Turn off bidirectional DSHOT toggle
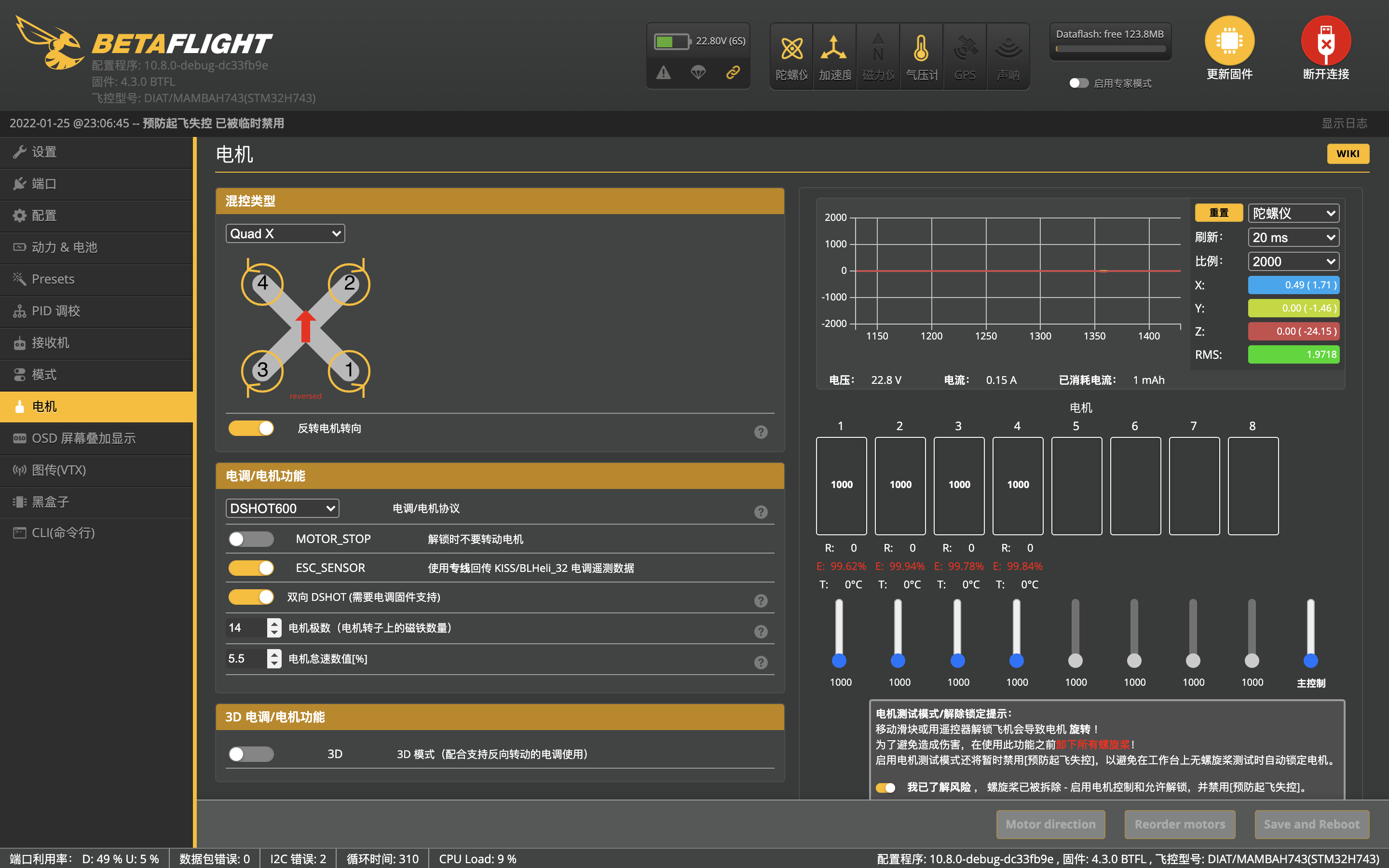1389x868 pixels. (251, 597)
